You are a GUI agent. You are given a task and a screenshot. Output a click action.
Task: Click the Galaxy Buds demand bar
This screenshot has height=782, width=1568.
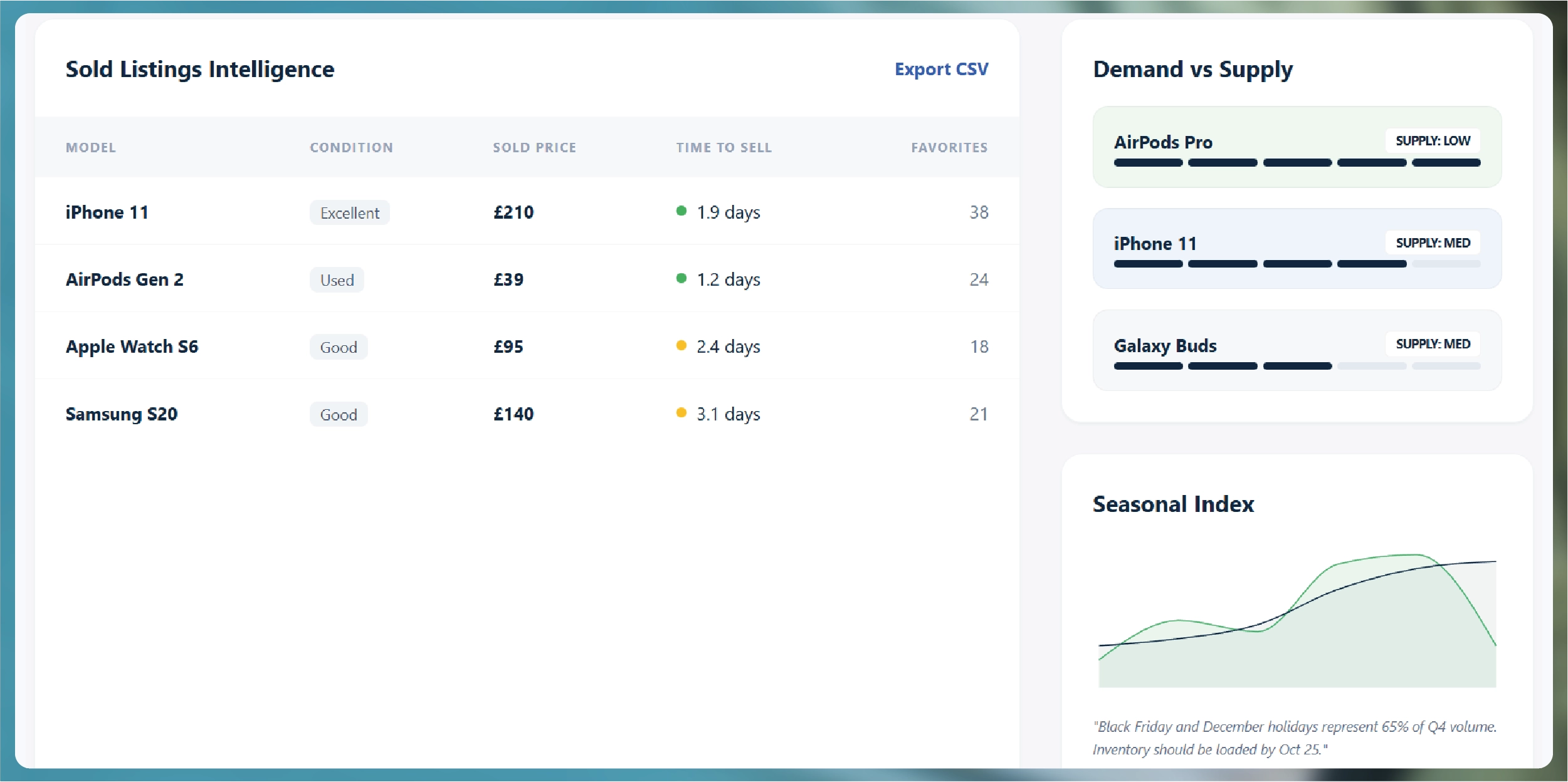coord(1297,366)
